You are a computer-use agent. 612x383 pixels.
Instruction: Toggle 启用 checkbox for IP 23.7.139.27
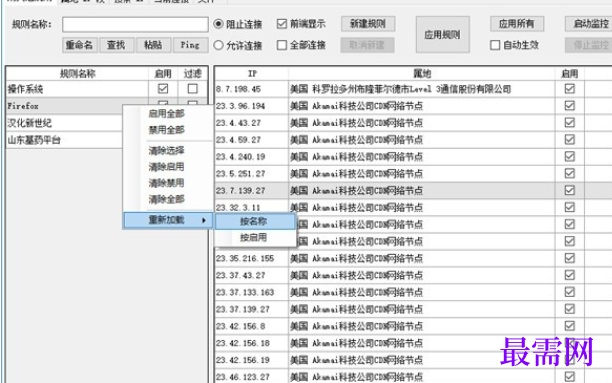(x=569, y=190)
